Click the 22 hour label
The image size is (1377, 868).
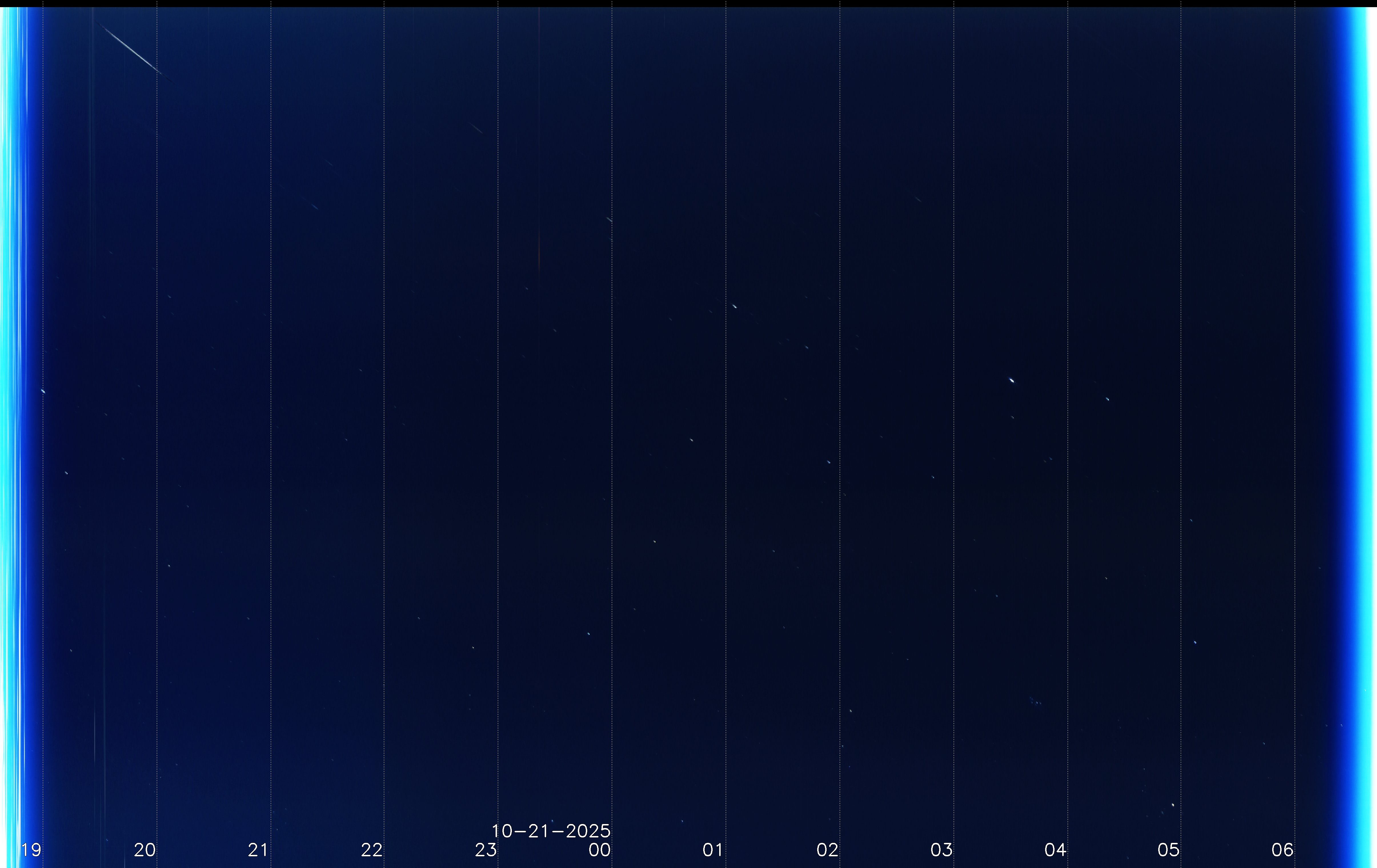(372, 850)
